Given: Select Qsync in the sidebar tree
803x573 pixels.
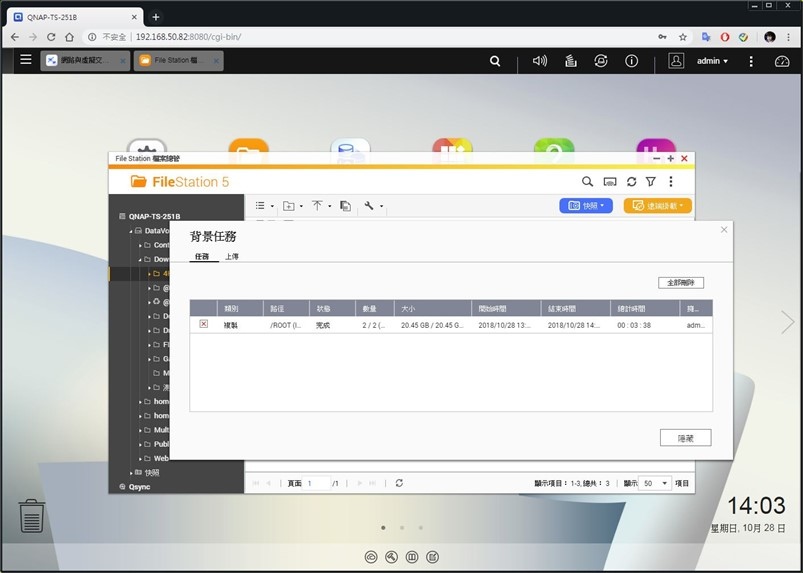Looking at the screenshot, I should 139,487.
